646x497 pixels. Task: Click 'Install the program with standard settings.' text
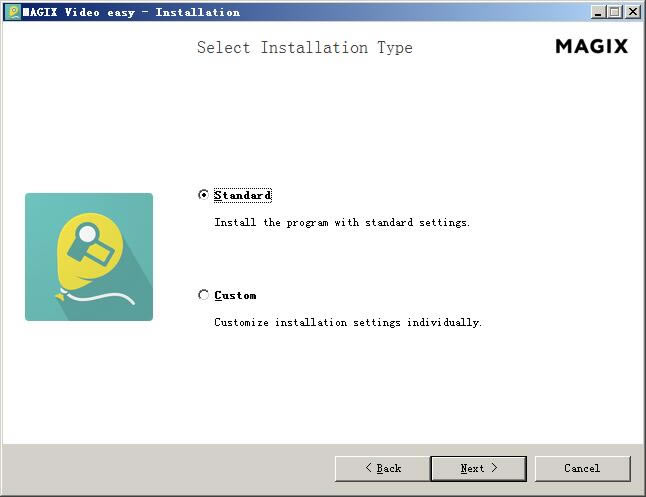click(x=342, y=223)
